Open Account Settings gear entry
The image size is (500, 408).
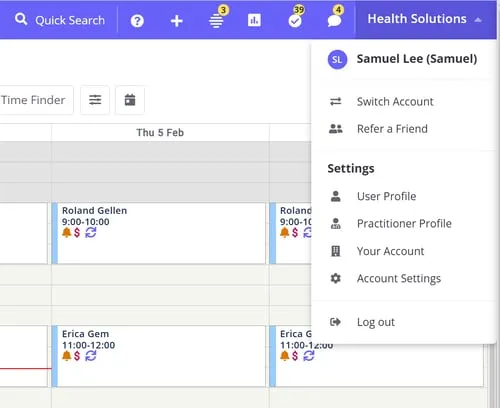(399, 278)
